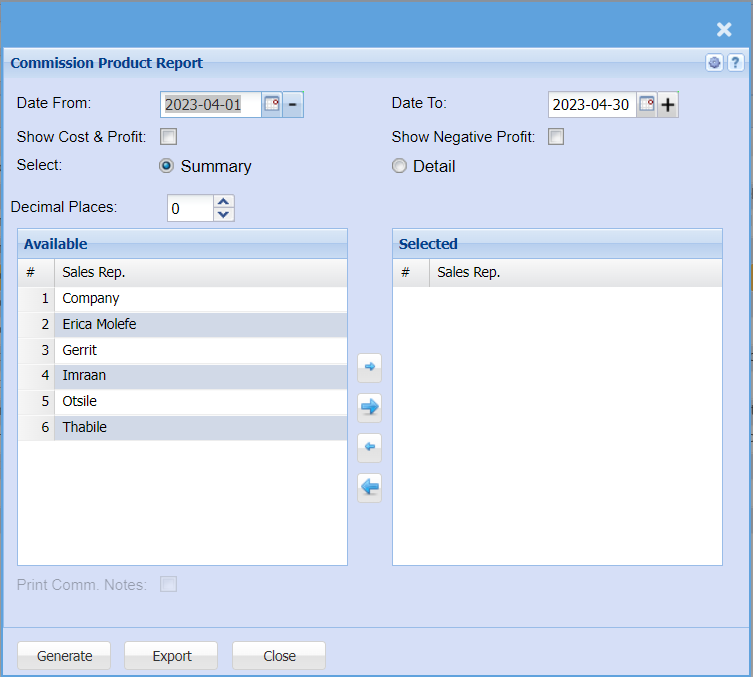The image size is (753, 677).
Task: Choose the Summary radio option
Action: click(167, 166)
